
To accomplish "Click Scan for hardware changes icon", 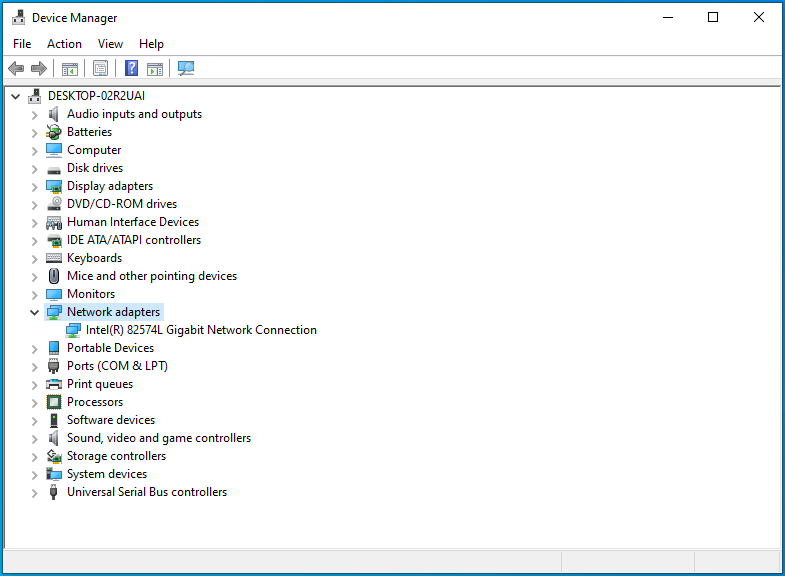I will 186,68.
